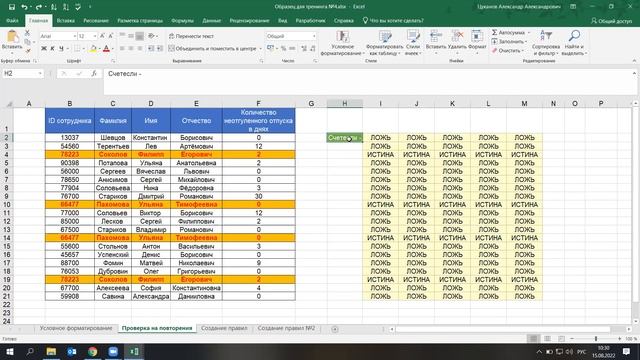
Task: Copy the selected cells
Action: point(27,42)
